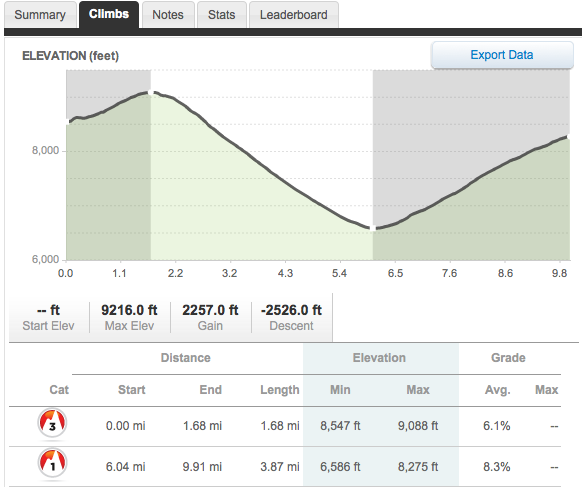
Task: Click the 9216.0 ft Max Elev value
Action: (129, 310)
